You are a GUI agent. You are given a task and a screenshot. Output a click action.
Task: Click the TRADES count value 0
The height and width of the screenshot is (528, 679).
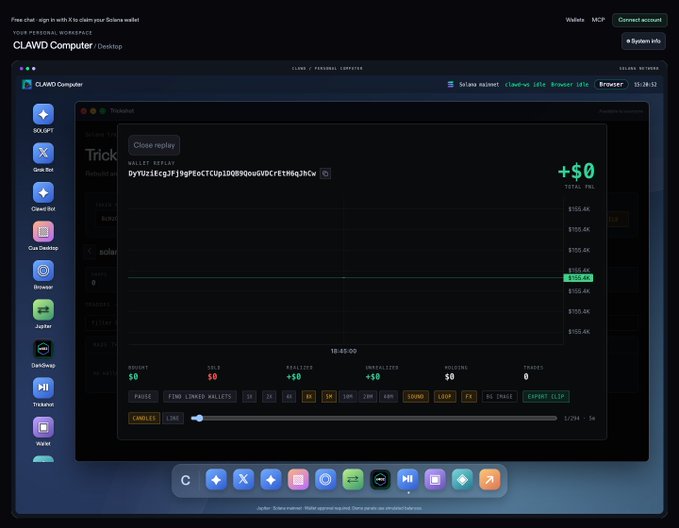click(526, 377)
